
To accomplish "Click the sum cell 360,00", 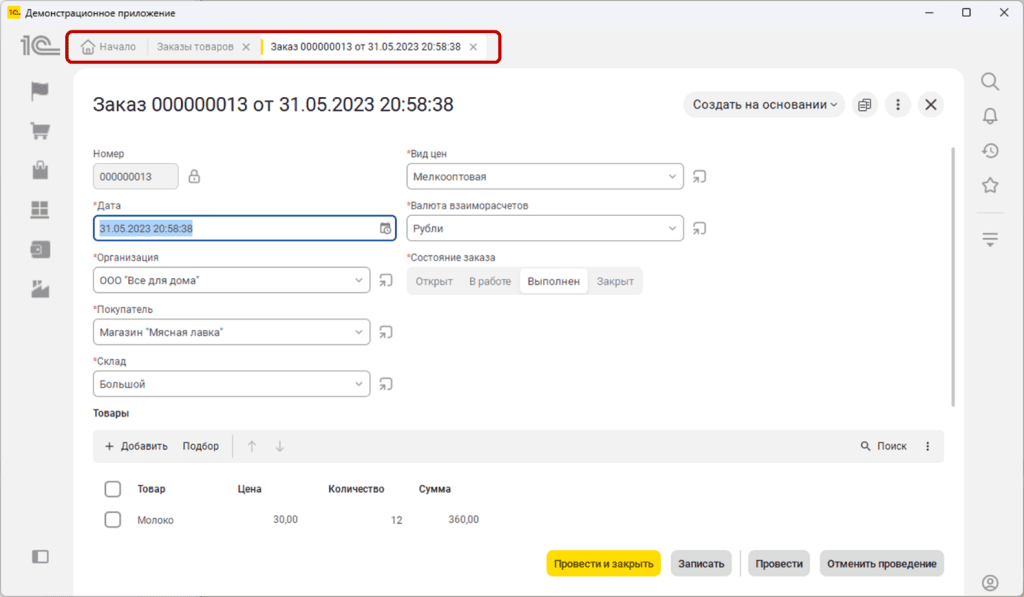I will coord(464,519).
